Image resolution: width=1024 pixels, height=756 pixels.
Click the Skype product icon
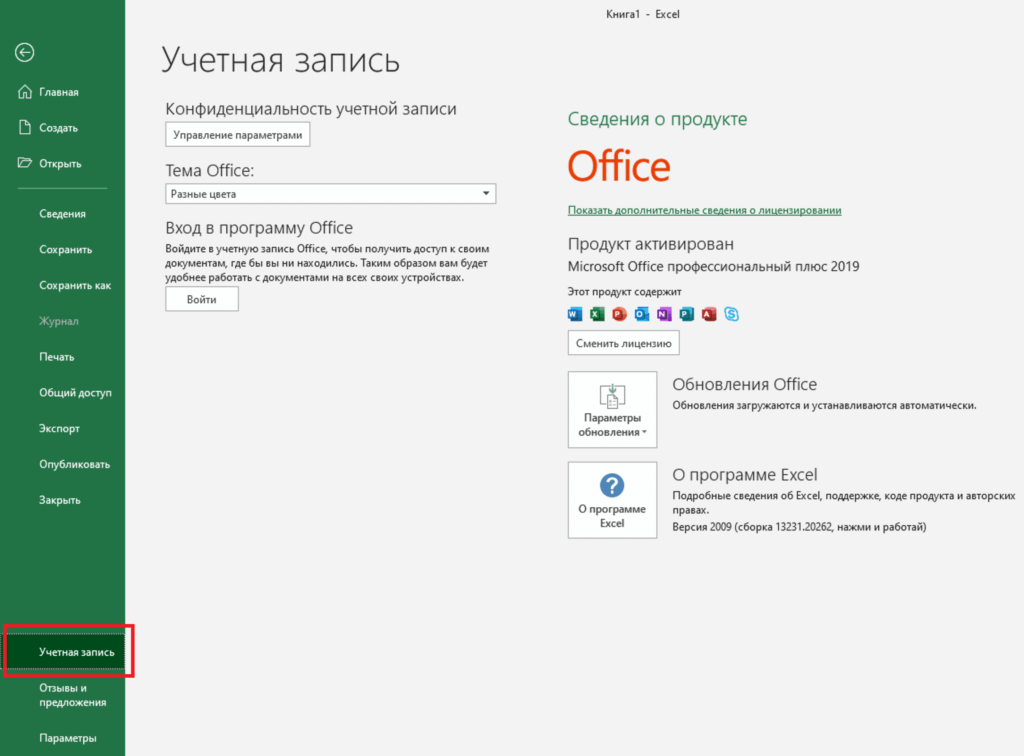731,314
